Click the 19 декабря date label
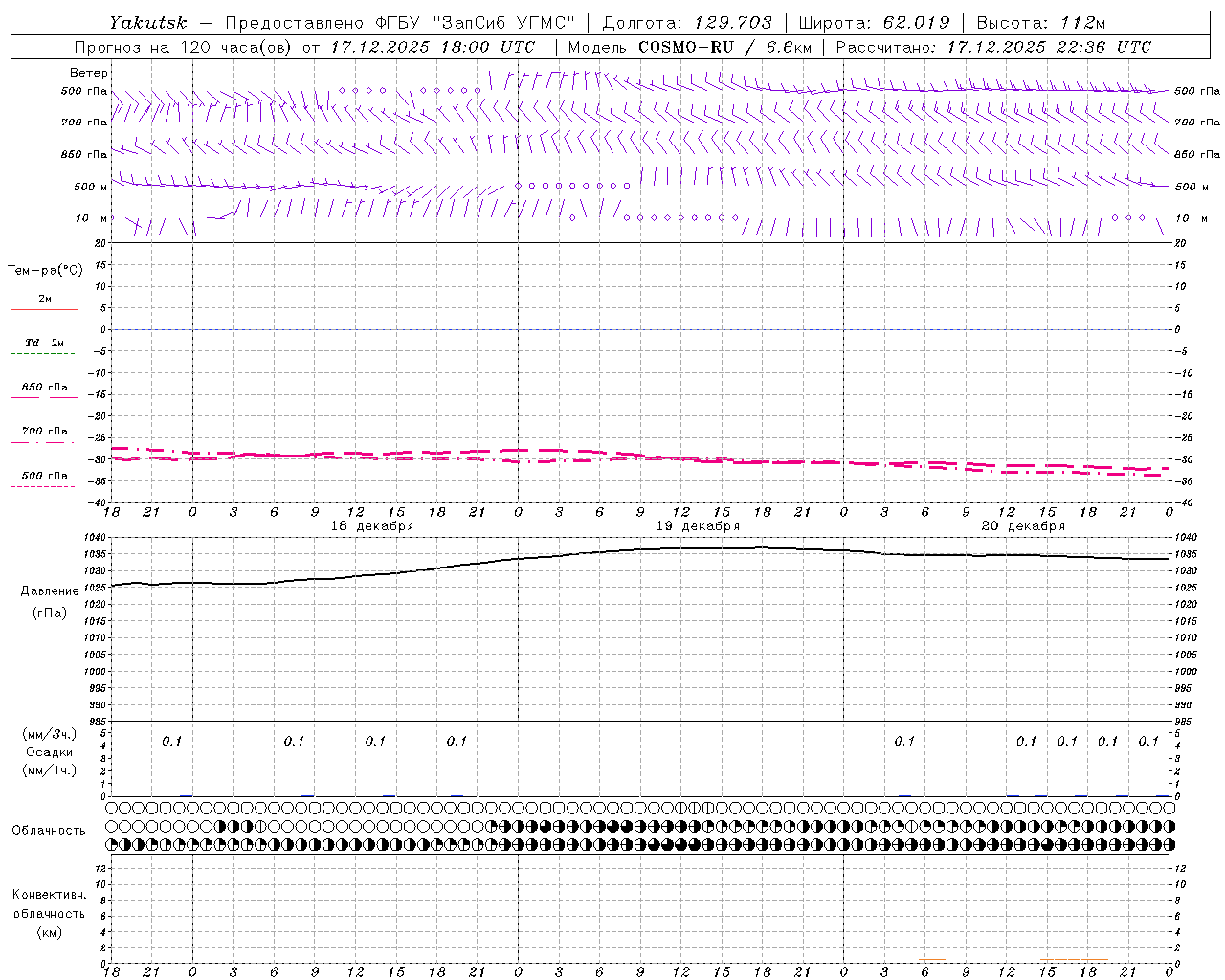 (x=698, y=526)
